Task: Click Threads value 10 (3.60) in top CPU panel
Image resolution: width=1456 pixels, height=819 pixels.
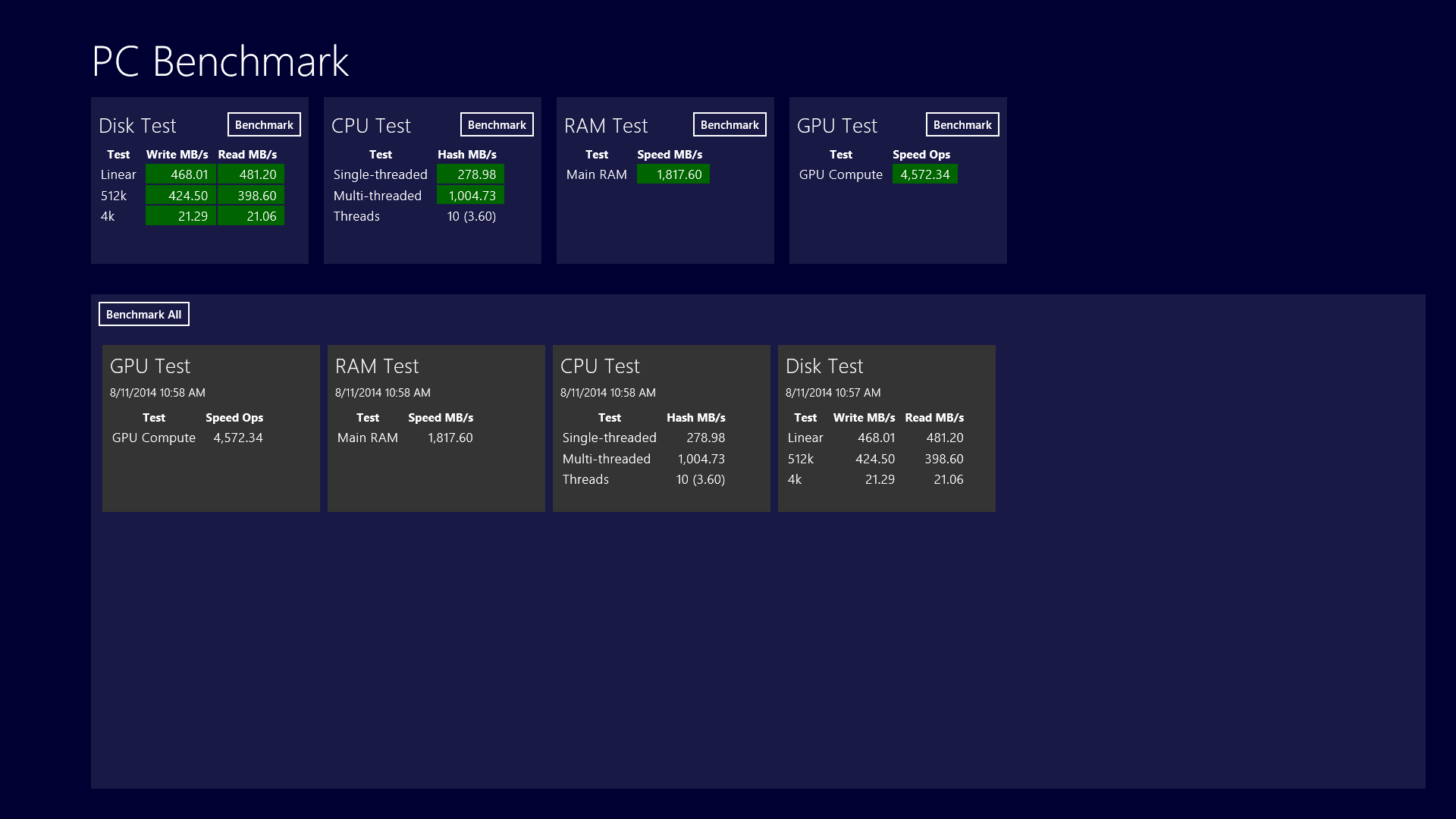Action: coord(471,216)
